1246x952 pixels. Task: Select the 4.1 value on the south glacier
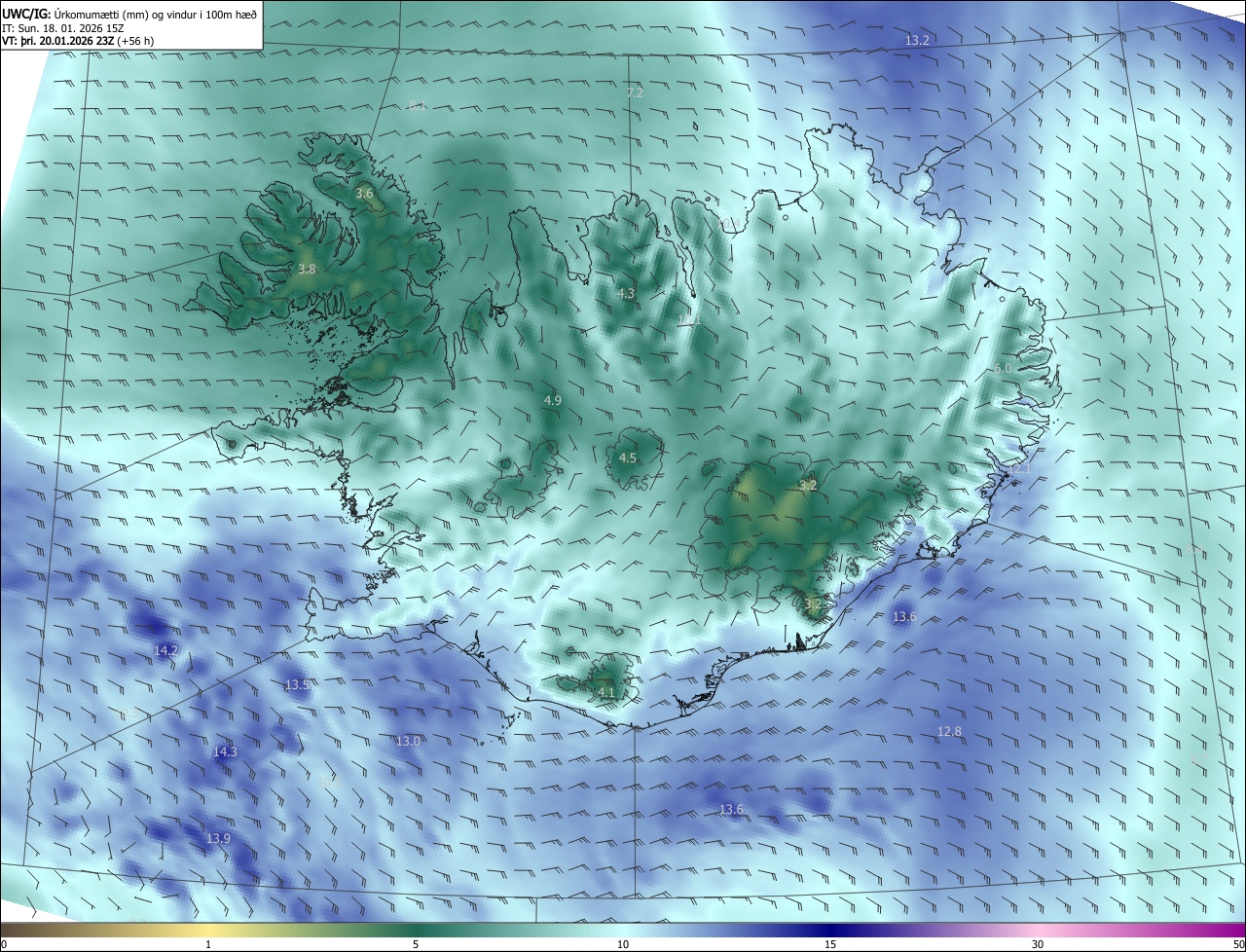click(606, 692)
